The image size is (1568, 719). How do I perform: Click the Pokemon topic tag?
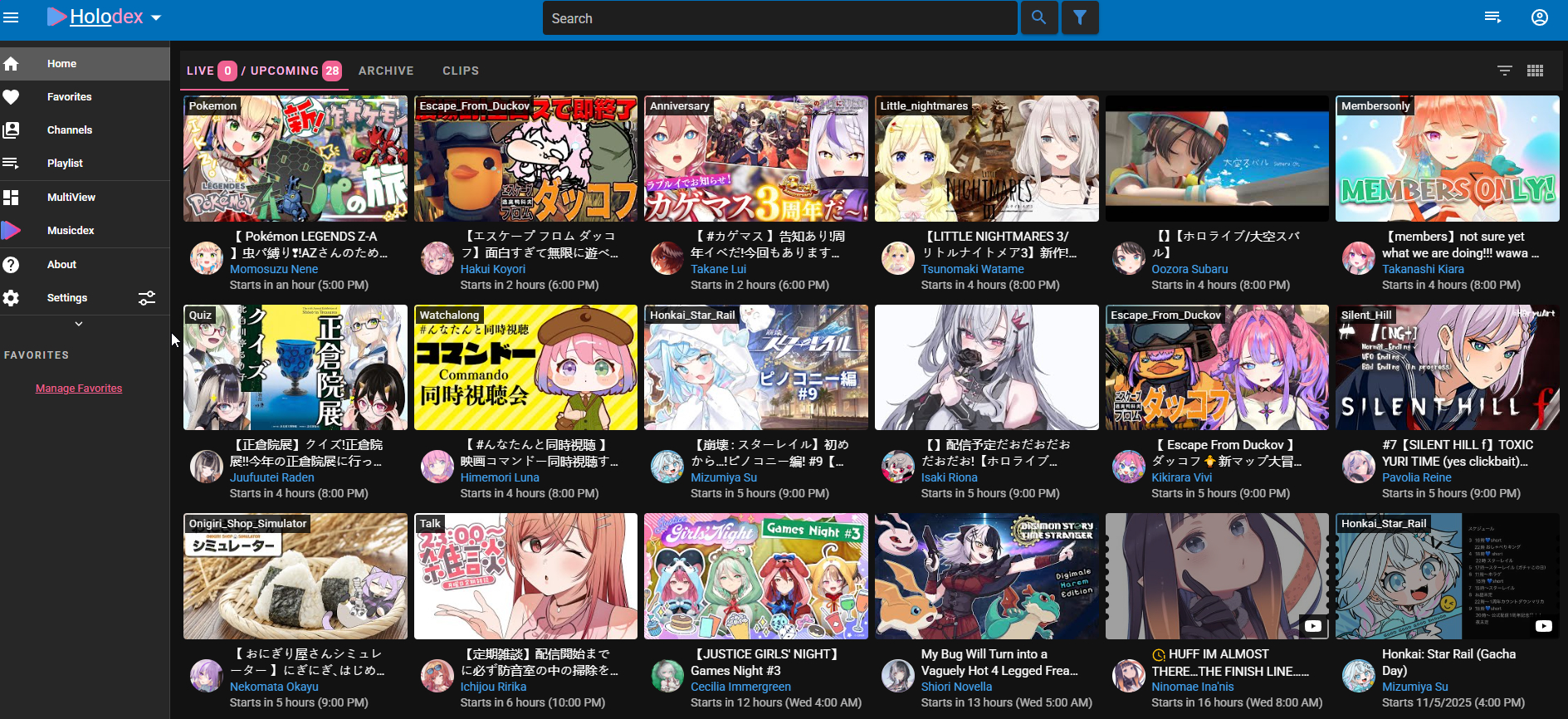tap(212, 105)
